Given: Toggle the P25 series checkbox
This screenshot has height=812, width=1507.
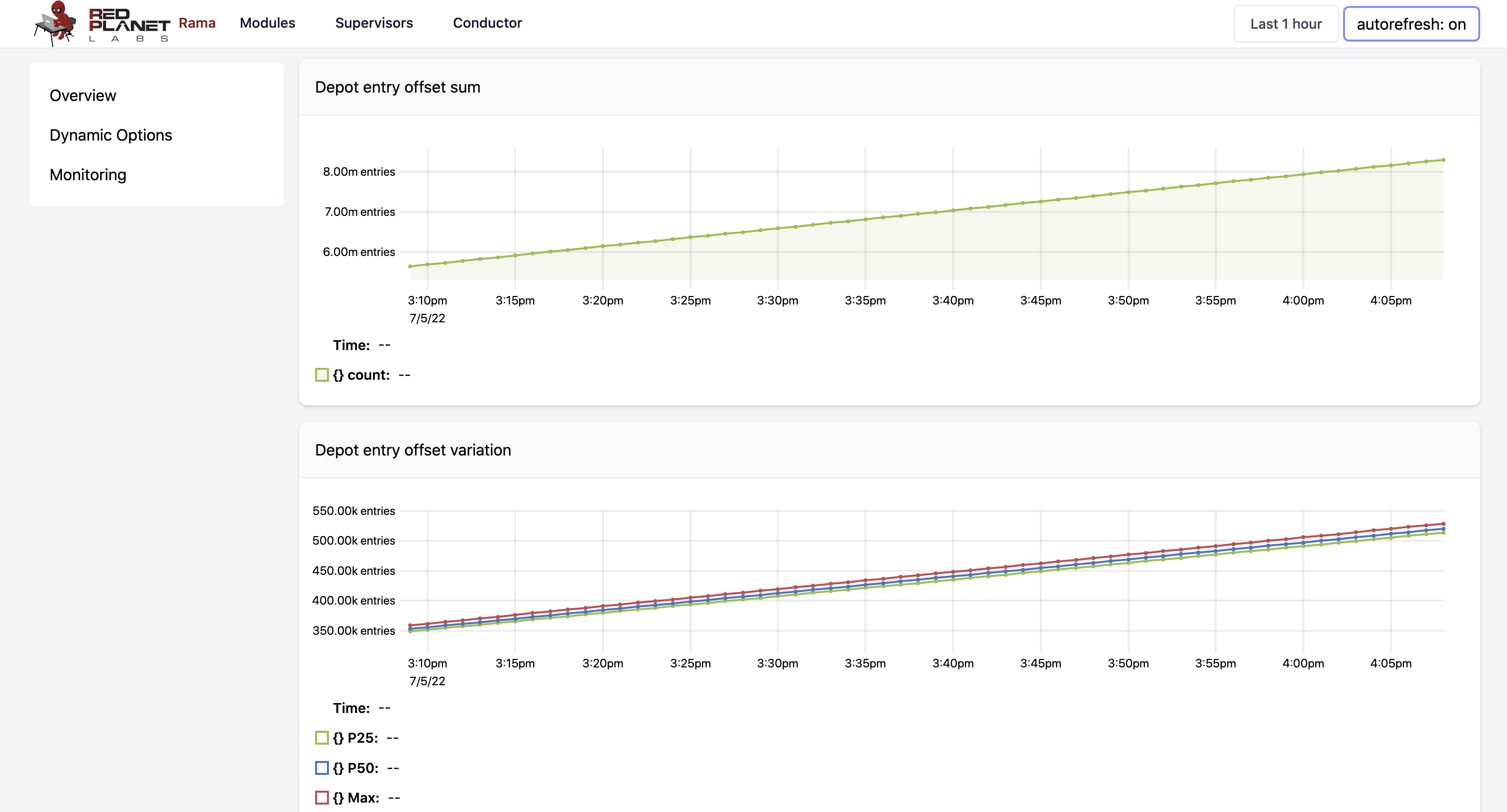Looking at the screenshot, I should pyautogui.click(x=322, y=738).
